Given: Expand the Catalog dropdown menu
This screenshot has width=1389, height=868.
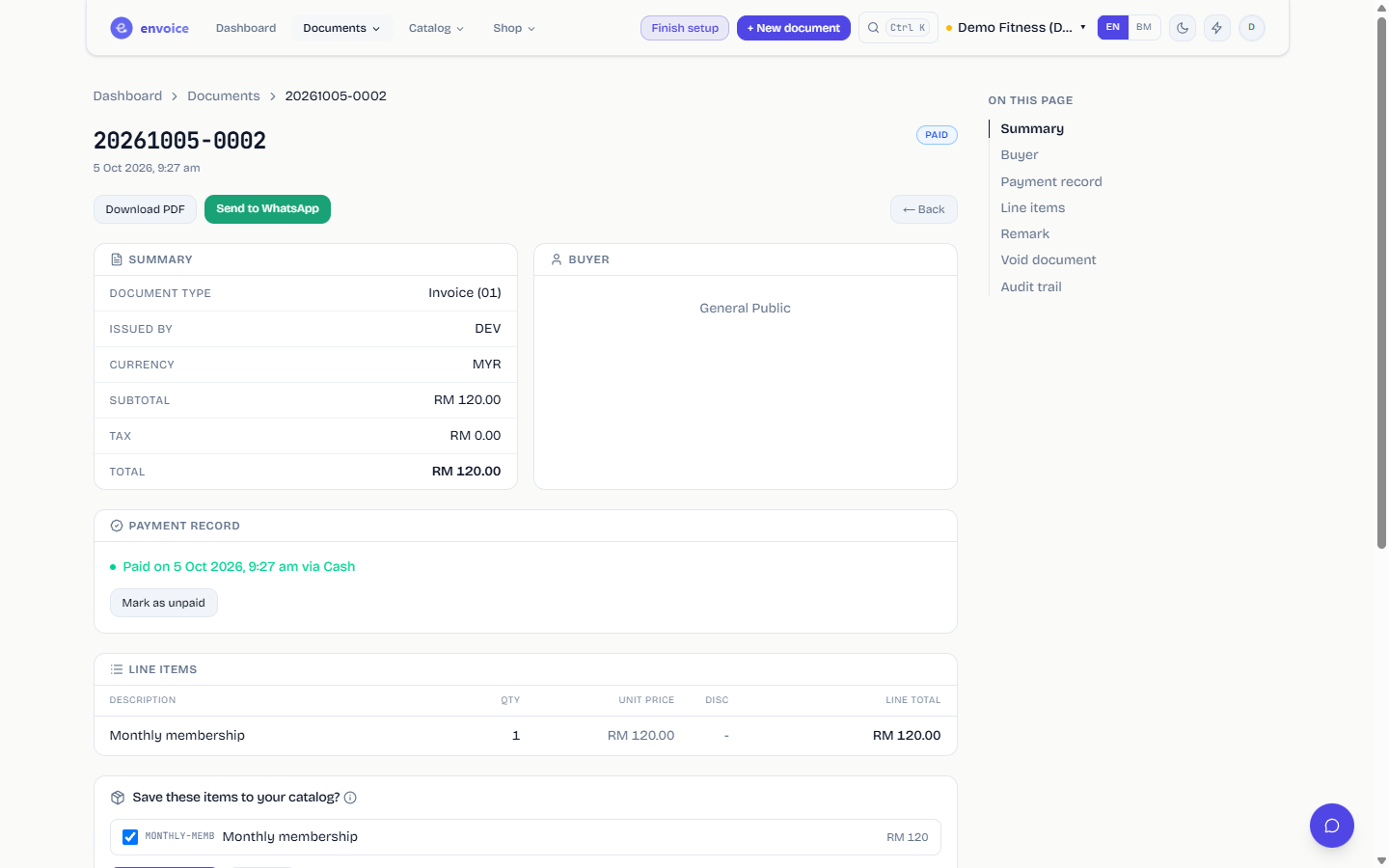Looking at the screenshot, I should pos(436,28).
